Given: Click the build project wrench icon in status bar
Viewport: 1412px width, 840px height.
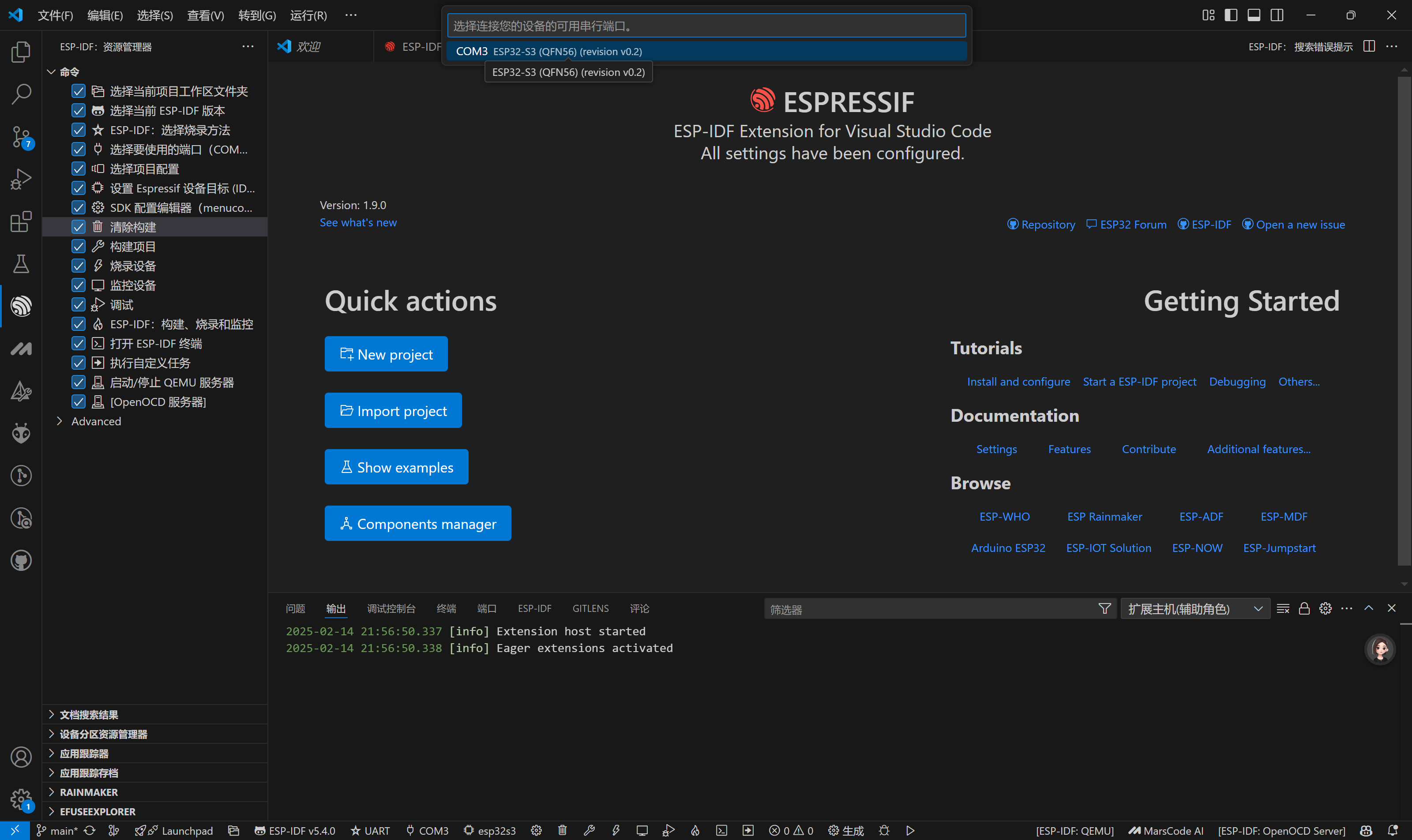Looking at the screenshot, I should point(589,830).
